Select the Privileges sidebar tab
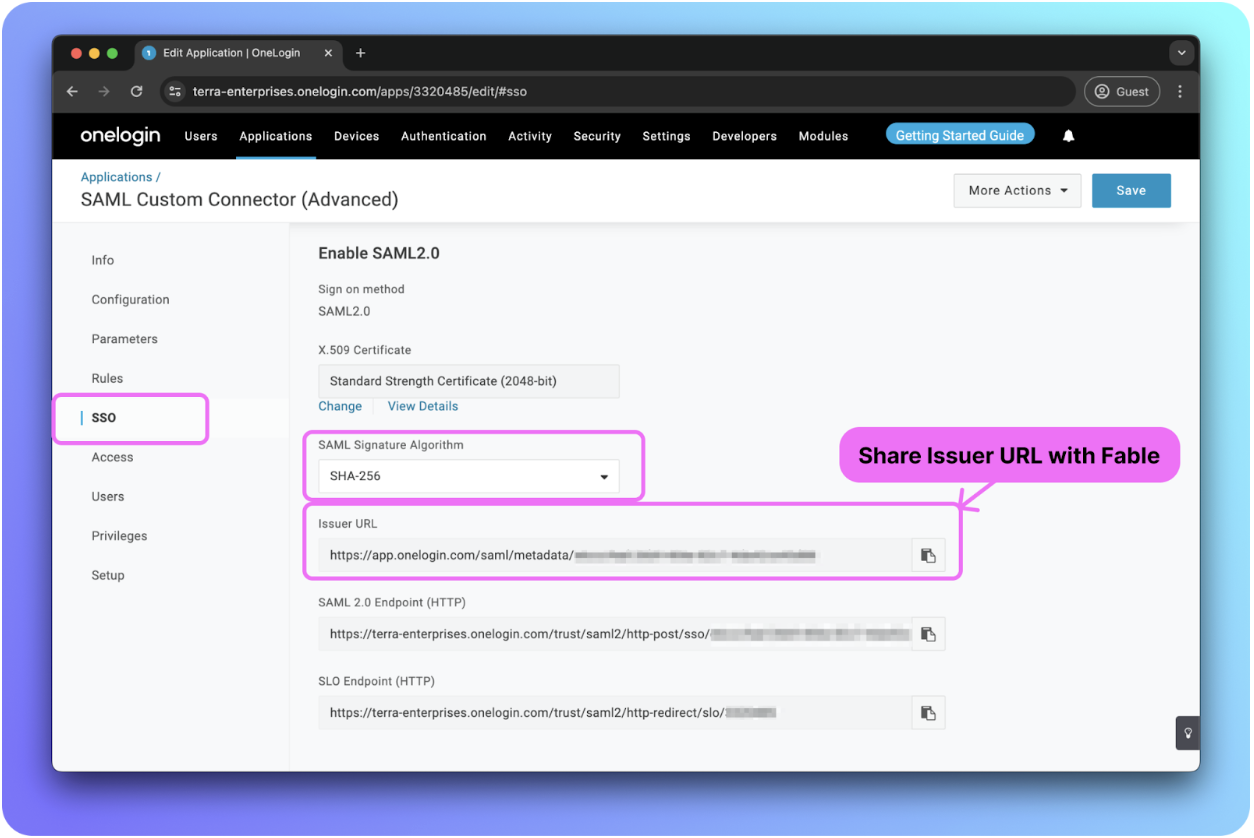This screenshot has height=838, width=1254. [119, 536]
